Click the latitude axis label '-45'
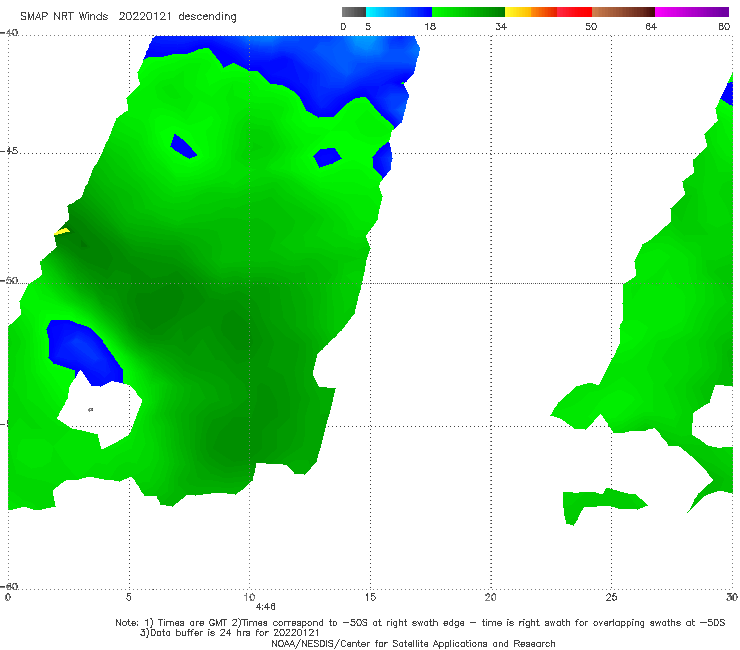 tap(9, 151)
